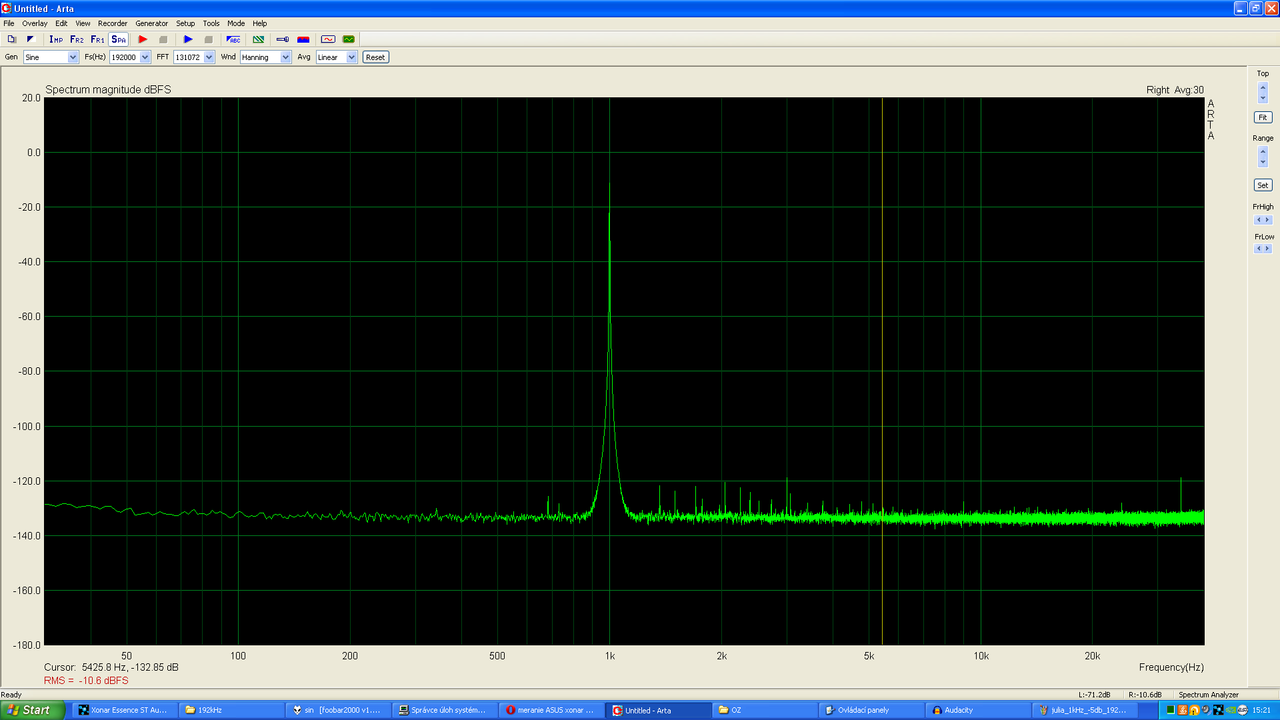This screenshot has height=720, width=1280.
Task: Click the black-white flag toolbar icon
Action: (x=30, y=39)
